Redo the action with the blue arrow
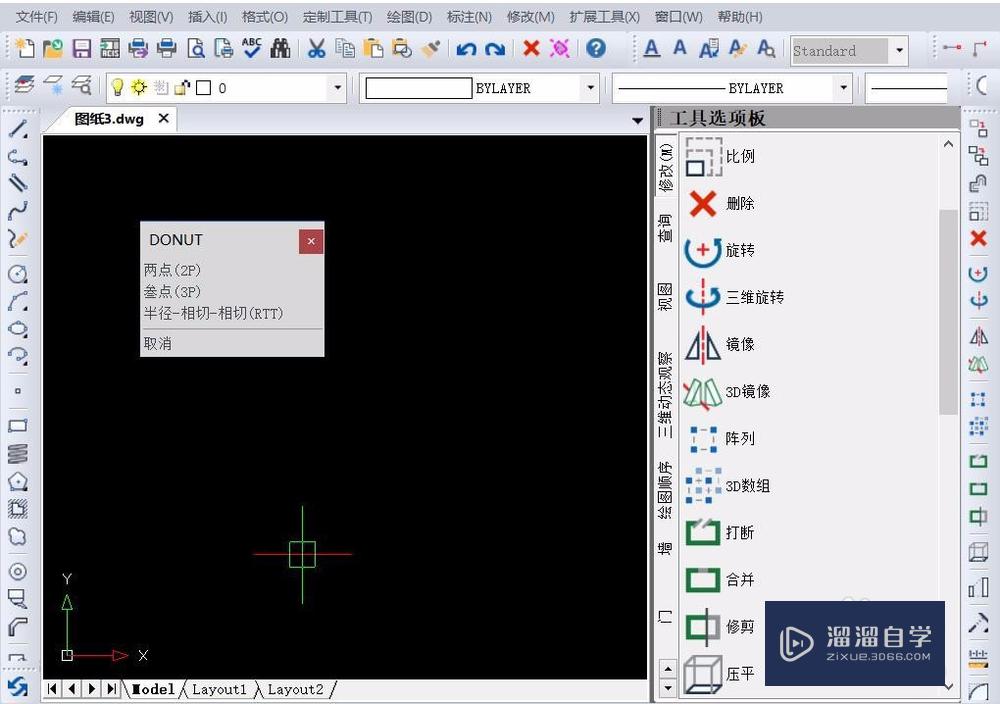Screen dimensions: 1000x704 coord(495,48)
